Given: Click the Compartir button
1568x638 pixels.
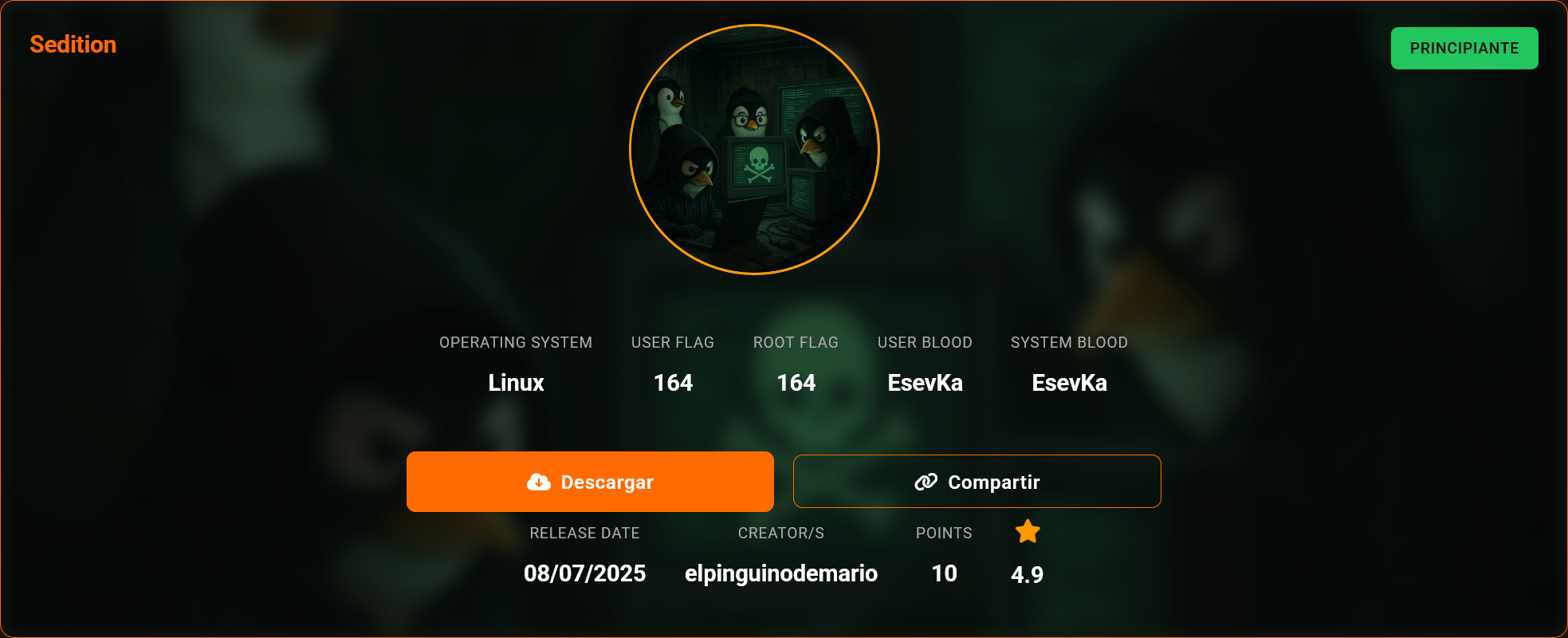Looking at the screenshot, I should tap(977, 482).
